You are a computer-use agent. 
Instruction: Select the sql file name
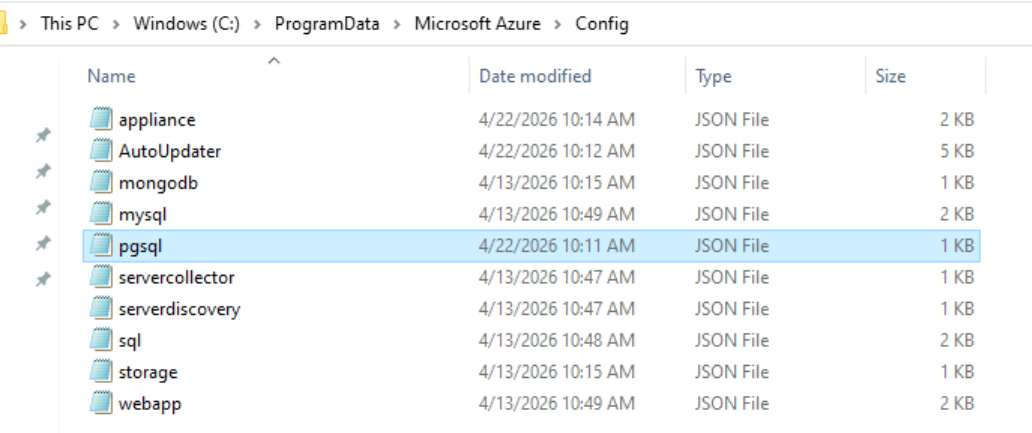click(x=130, y=341)
